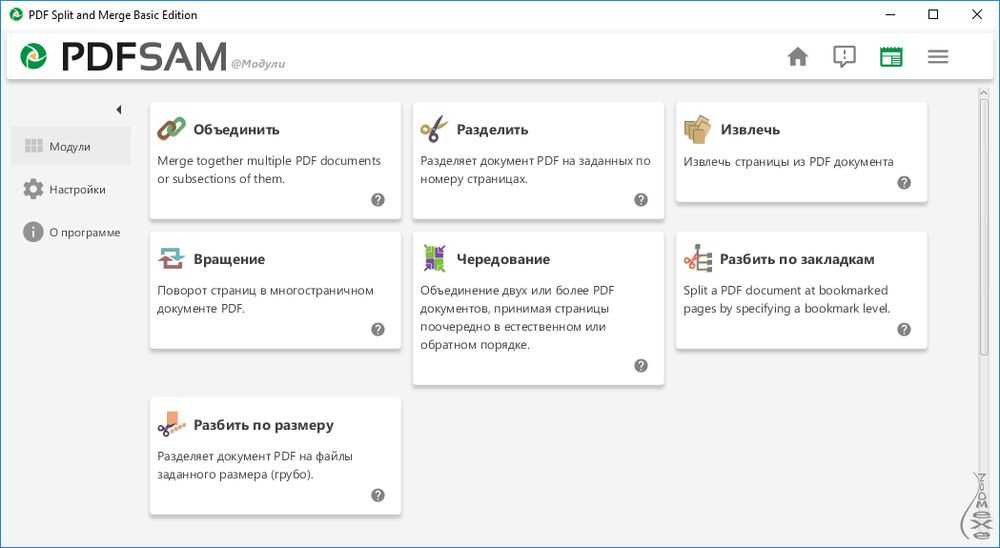
Task: Open the Чередование alternate mix module
Action: (503, 260)
